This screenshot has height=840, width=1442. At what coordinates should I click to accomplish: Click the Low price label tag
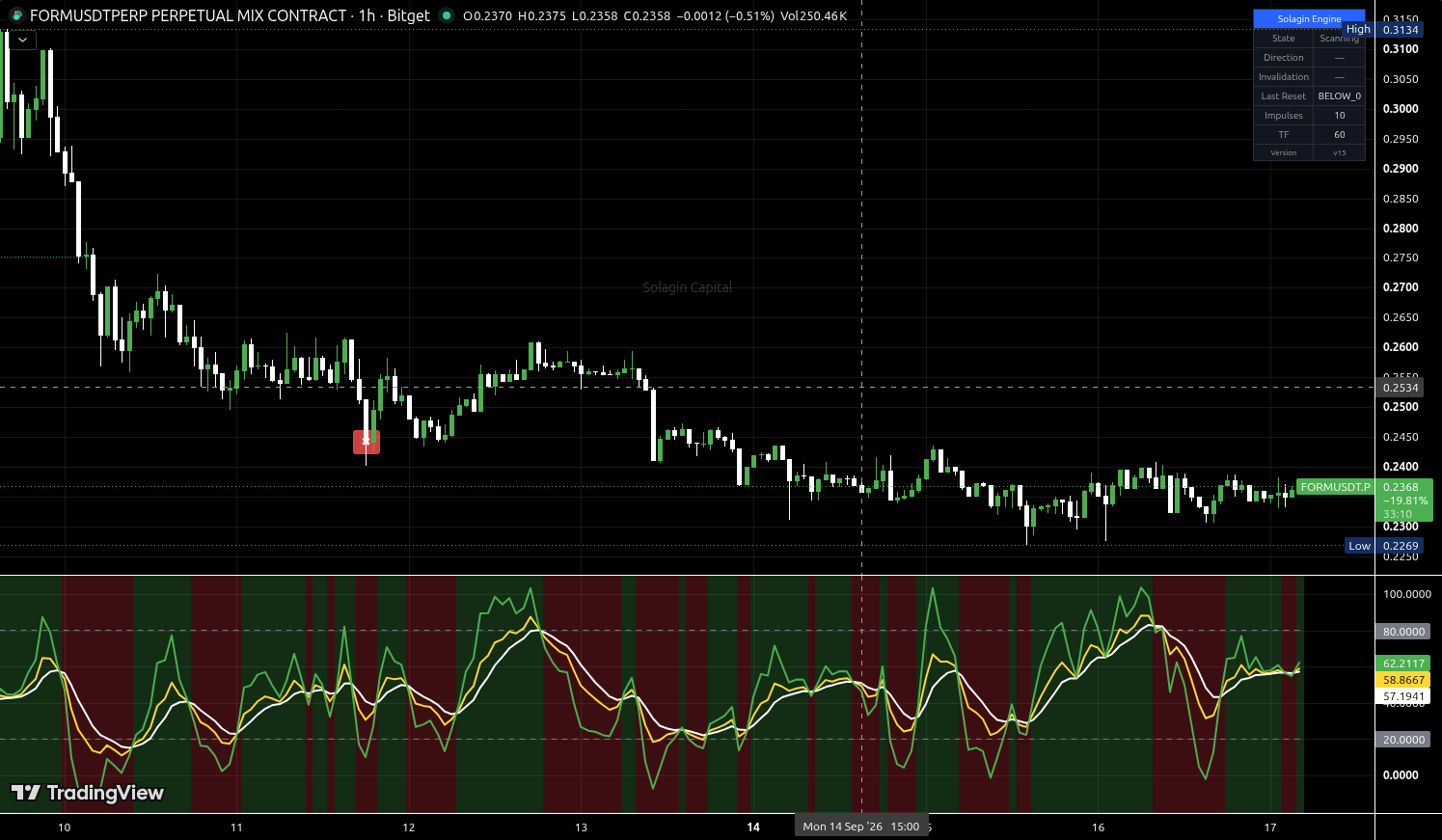point(1359,546)
